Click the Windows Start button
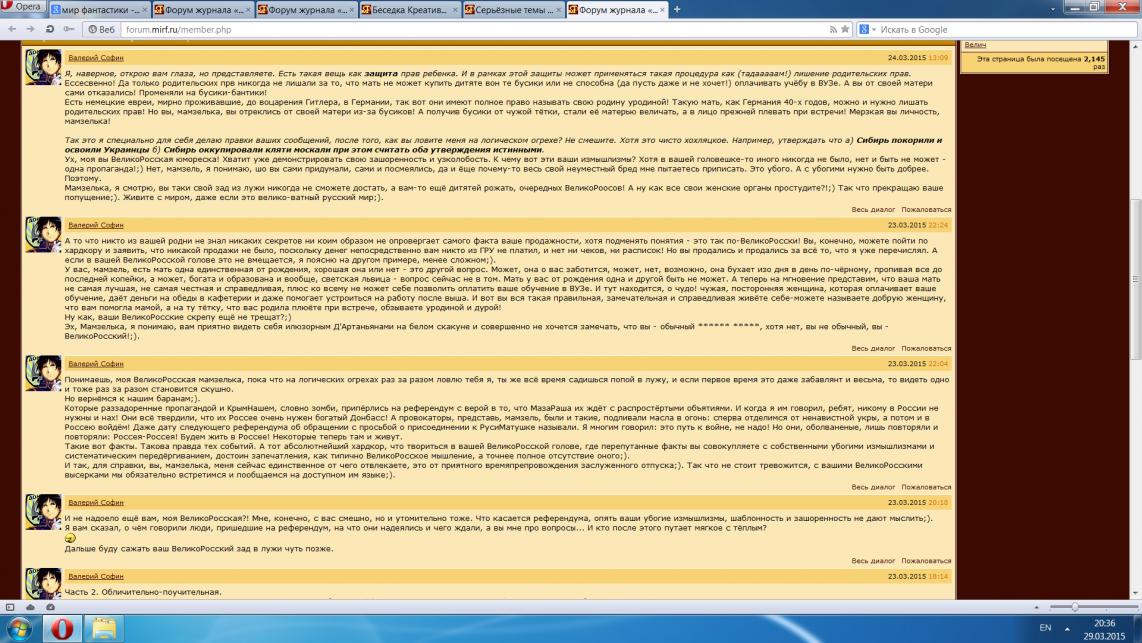The image size is (1142, 643). (x=20, y=628)
